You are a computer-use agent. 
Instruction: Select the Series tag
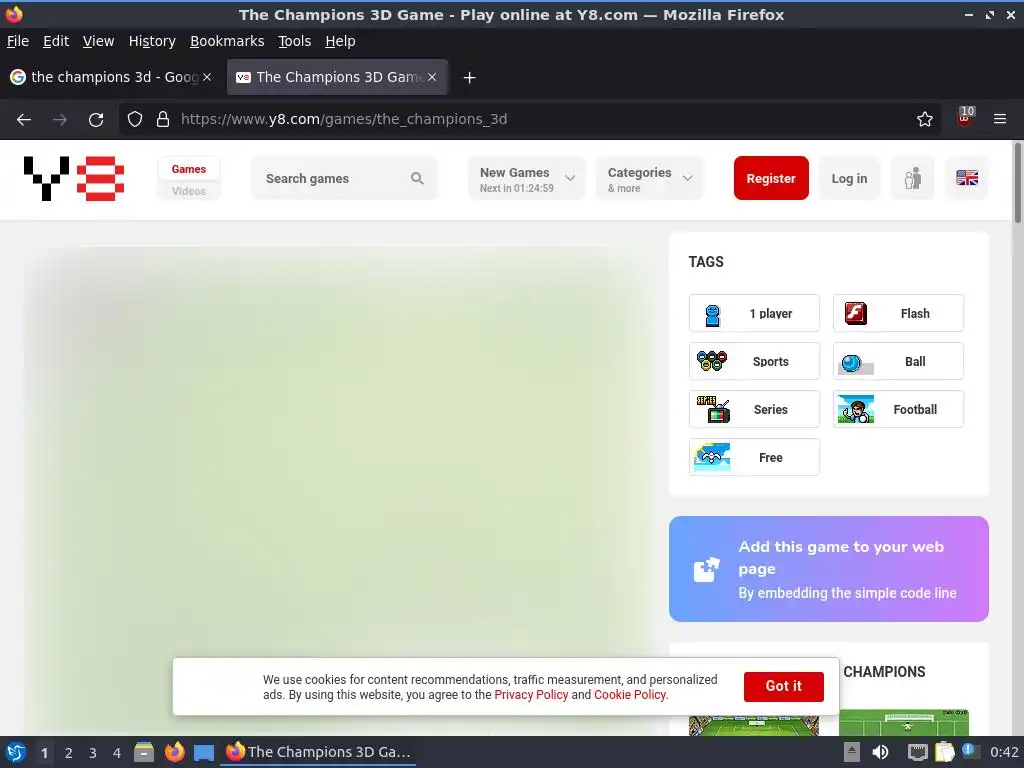(x=754, y=409)
